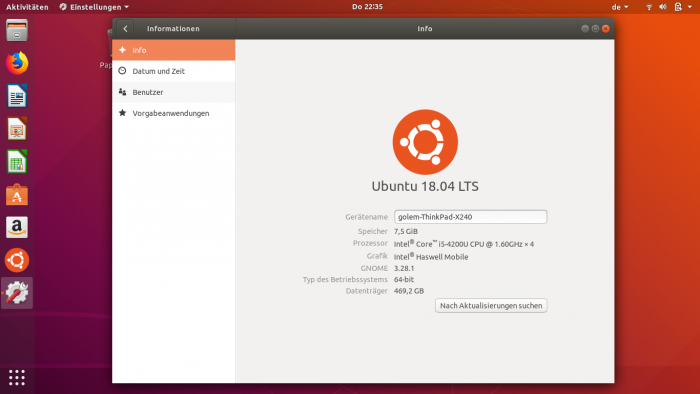Open the Einstellungen app menu

(94, 7)
